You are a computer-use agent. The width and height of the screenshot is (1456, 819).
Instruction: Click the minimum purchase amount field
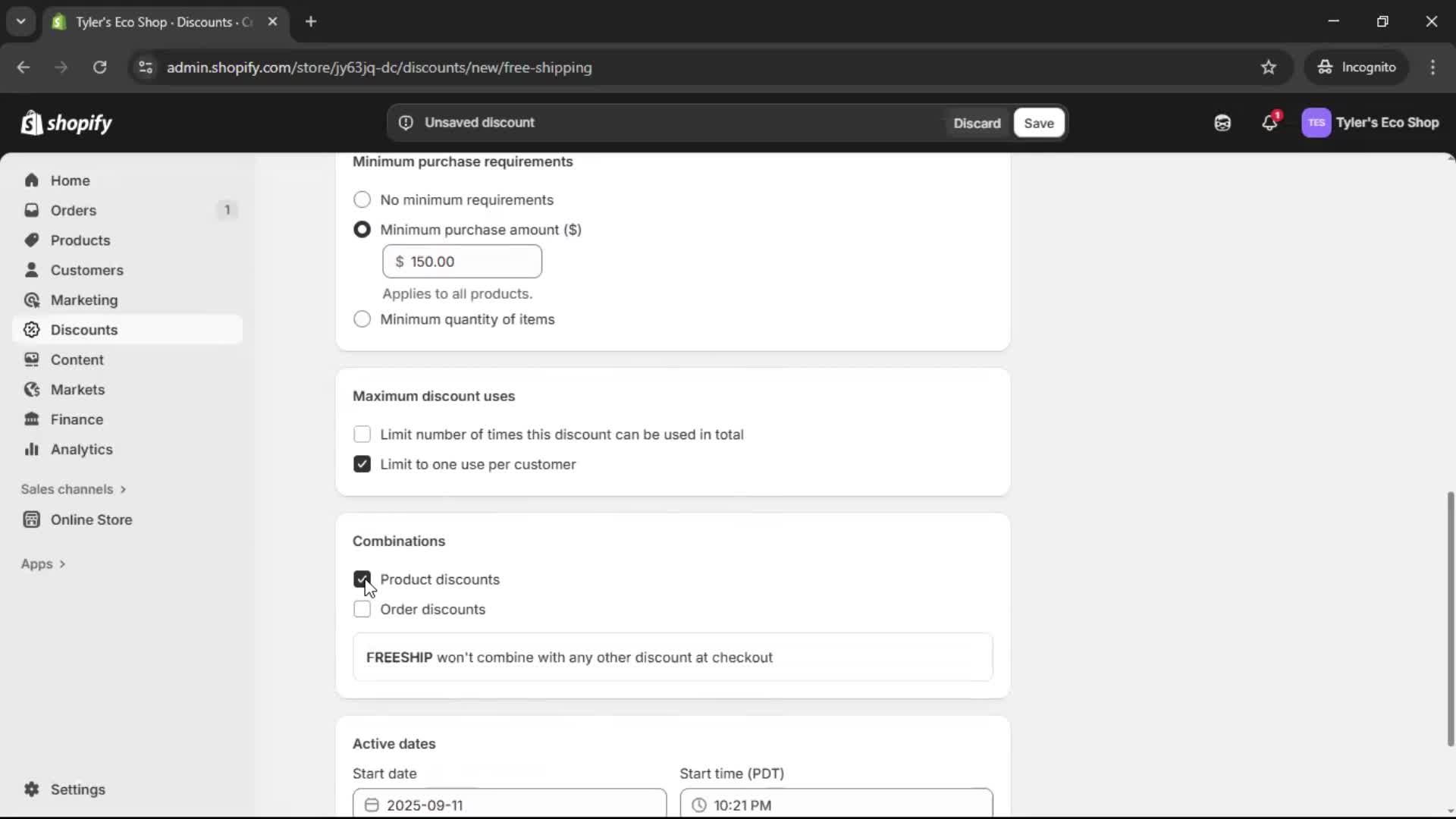click(463, 261)
